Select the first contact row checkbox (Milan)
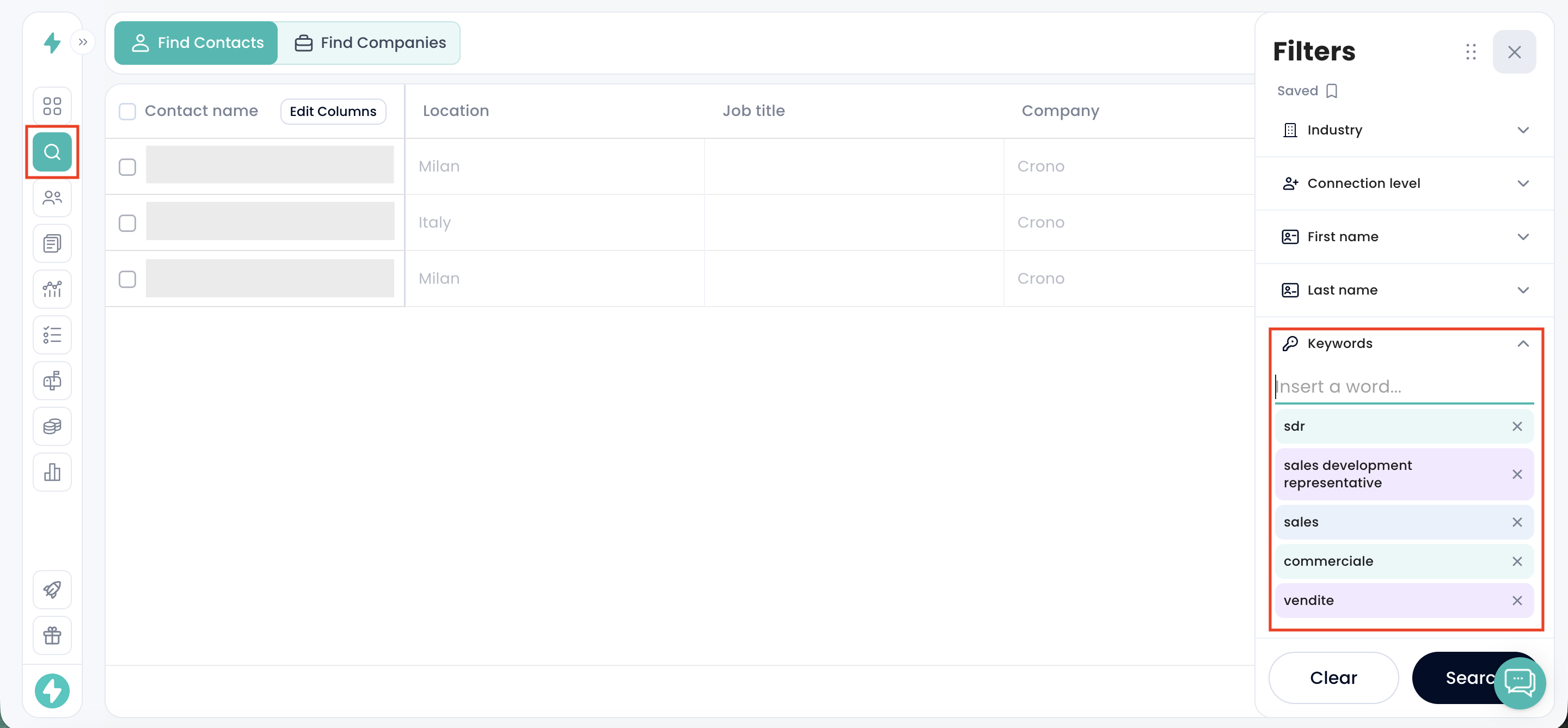The image size is (1568, 728). point(127,167)
